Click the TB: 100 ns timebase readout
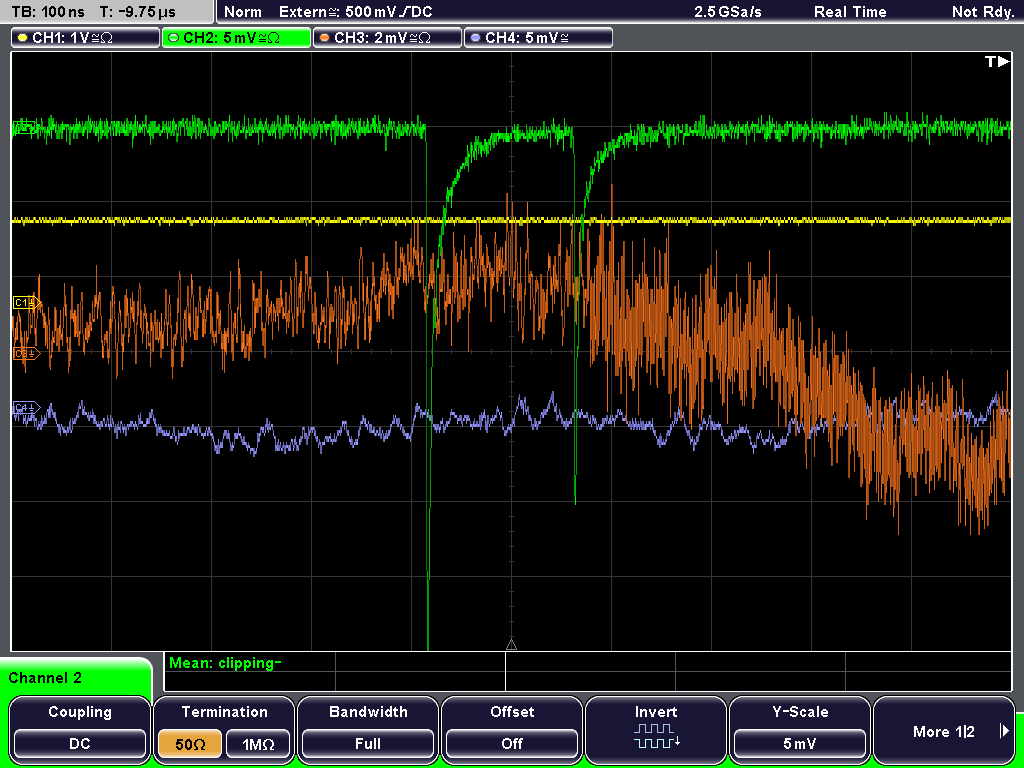The height and width of the screenshot is (768, 1024). [48, 12]
